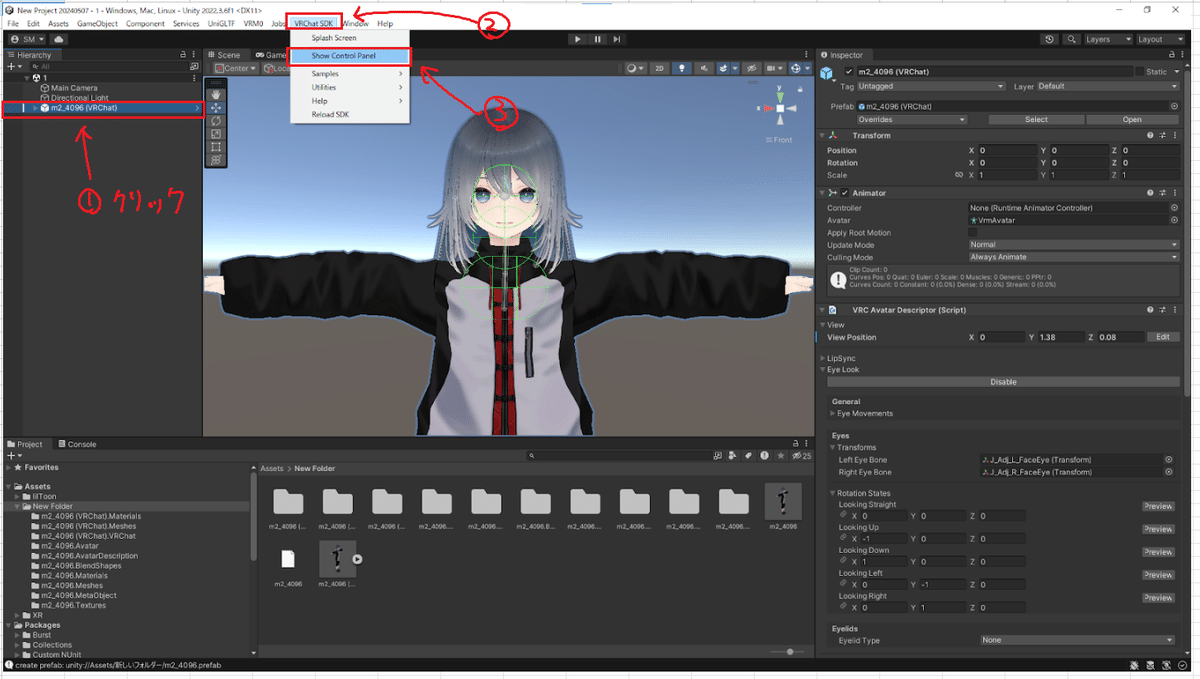Open the Undo History icon
1200x679 pixels.
point(1049,39)
